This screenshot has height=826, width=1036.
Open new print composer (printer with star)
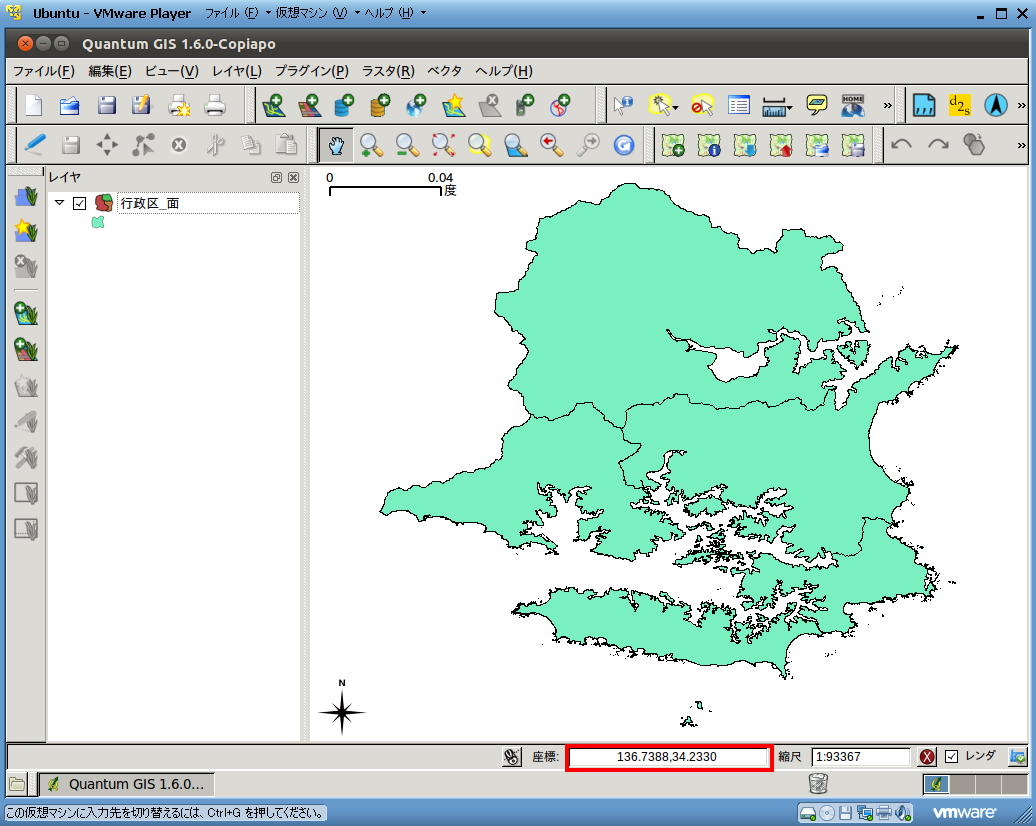click(179, 105)
